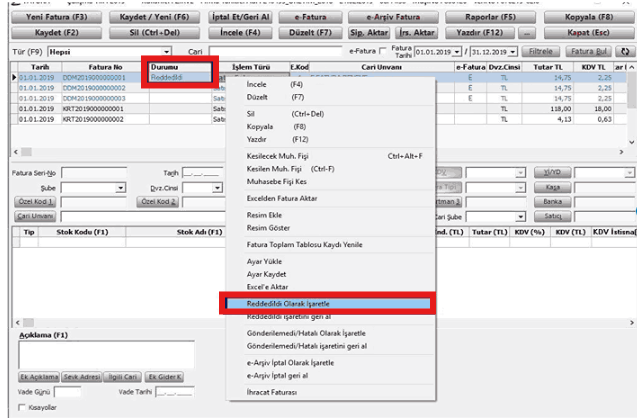
Task: Choose Resim Ekle from context menu
Action: point(331,215)
